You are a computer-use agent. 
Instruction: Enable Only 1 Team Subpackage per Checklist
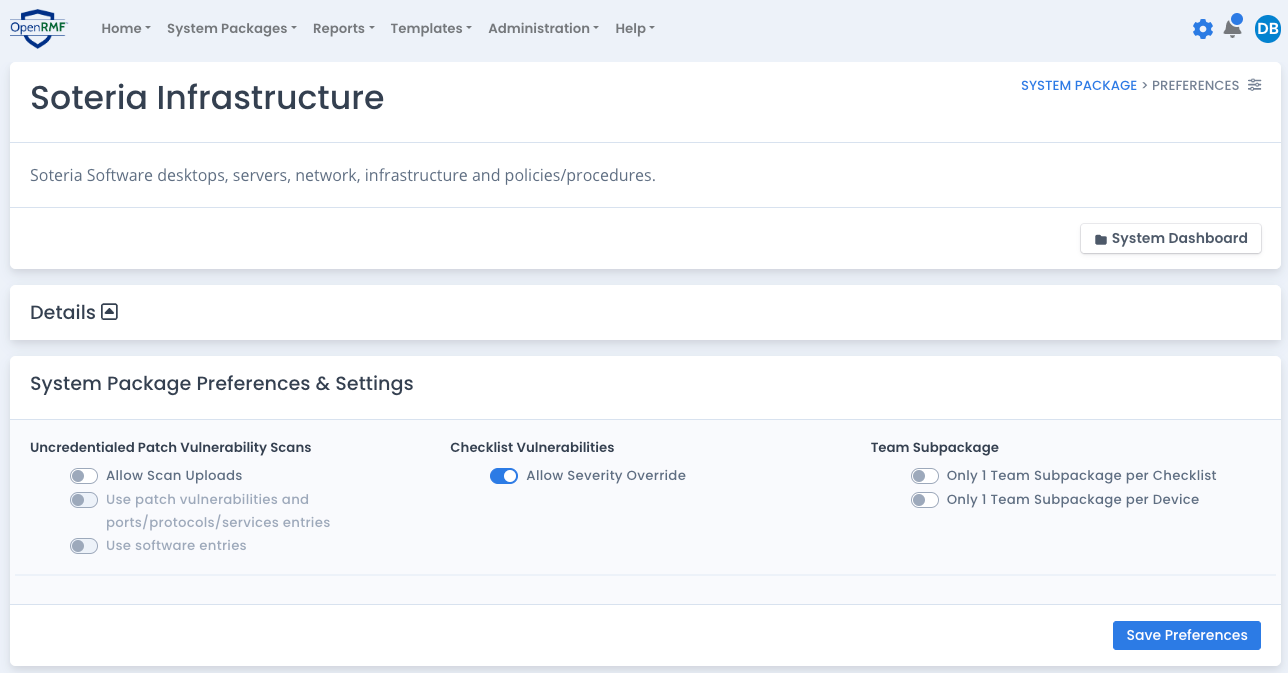[925, 476]
